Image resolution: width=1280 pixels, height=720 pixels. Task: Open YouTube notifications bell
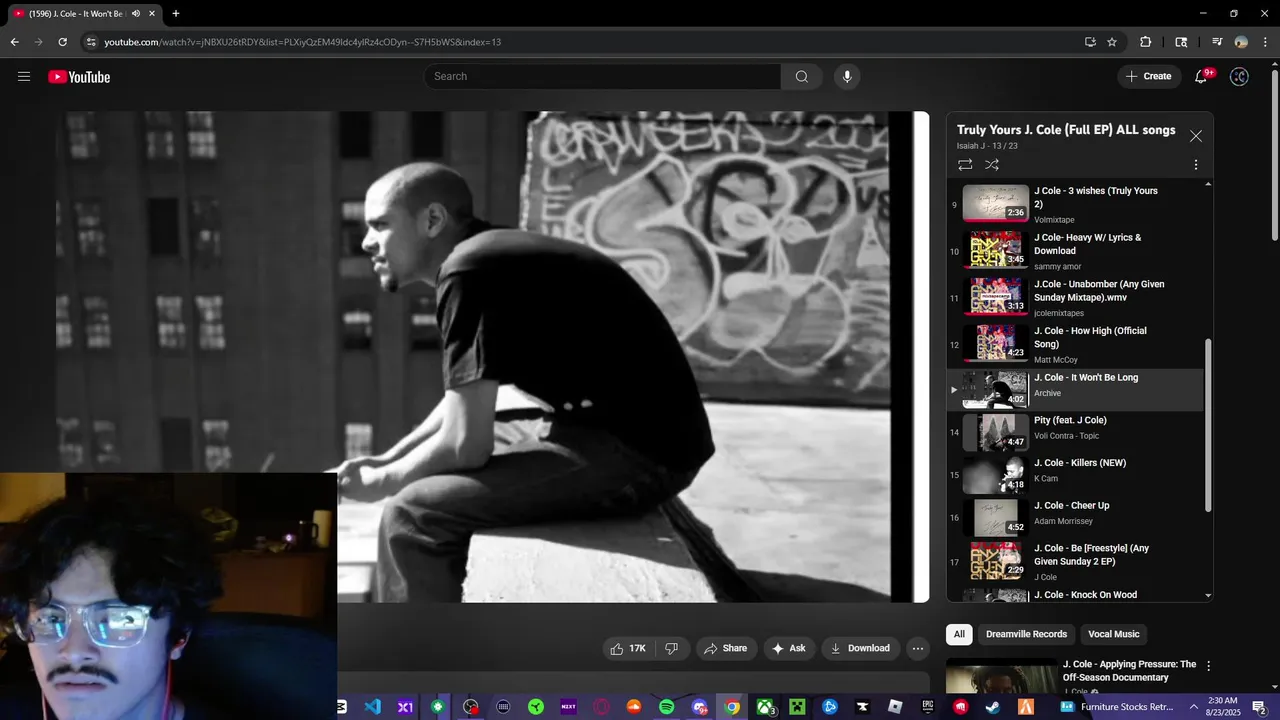1201,77
